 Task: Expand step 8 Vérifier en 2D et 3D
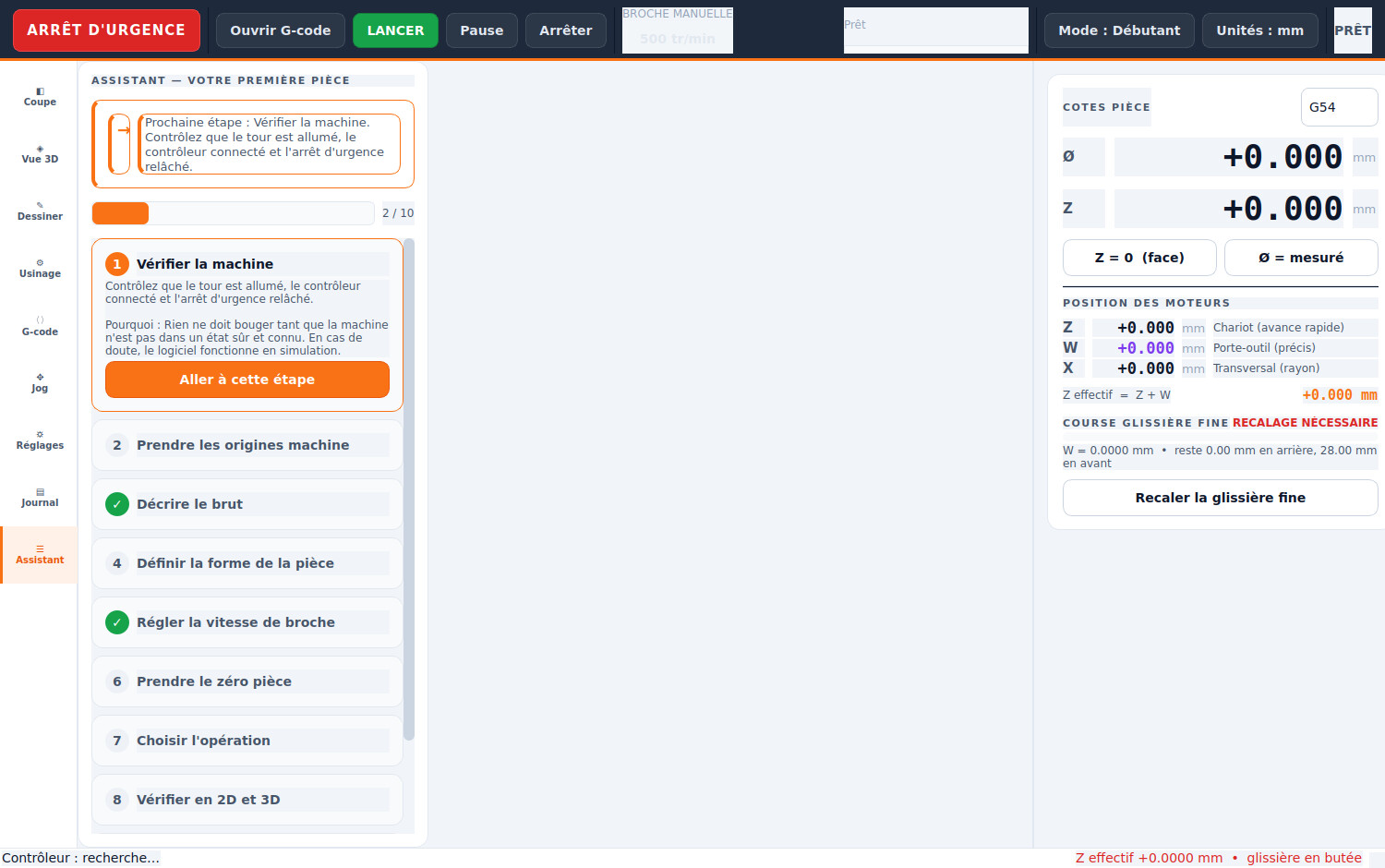click(x=247, y=800)
